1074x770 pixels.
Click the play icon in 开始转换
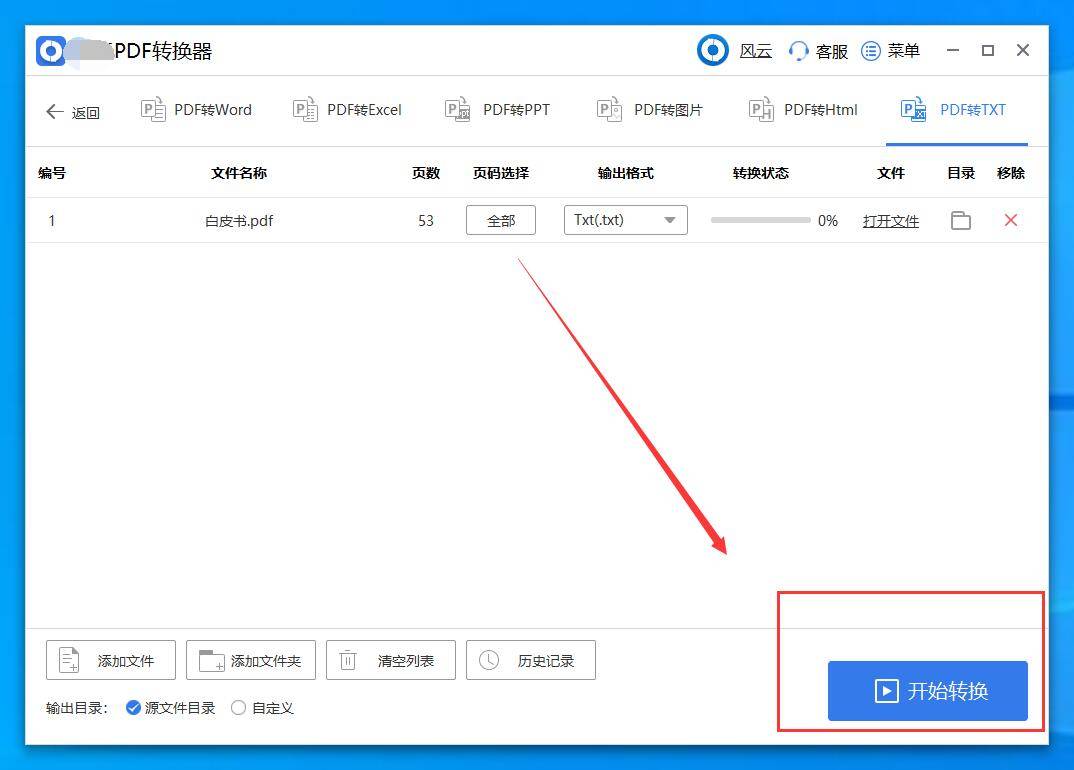pos(886,691)
